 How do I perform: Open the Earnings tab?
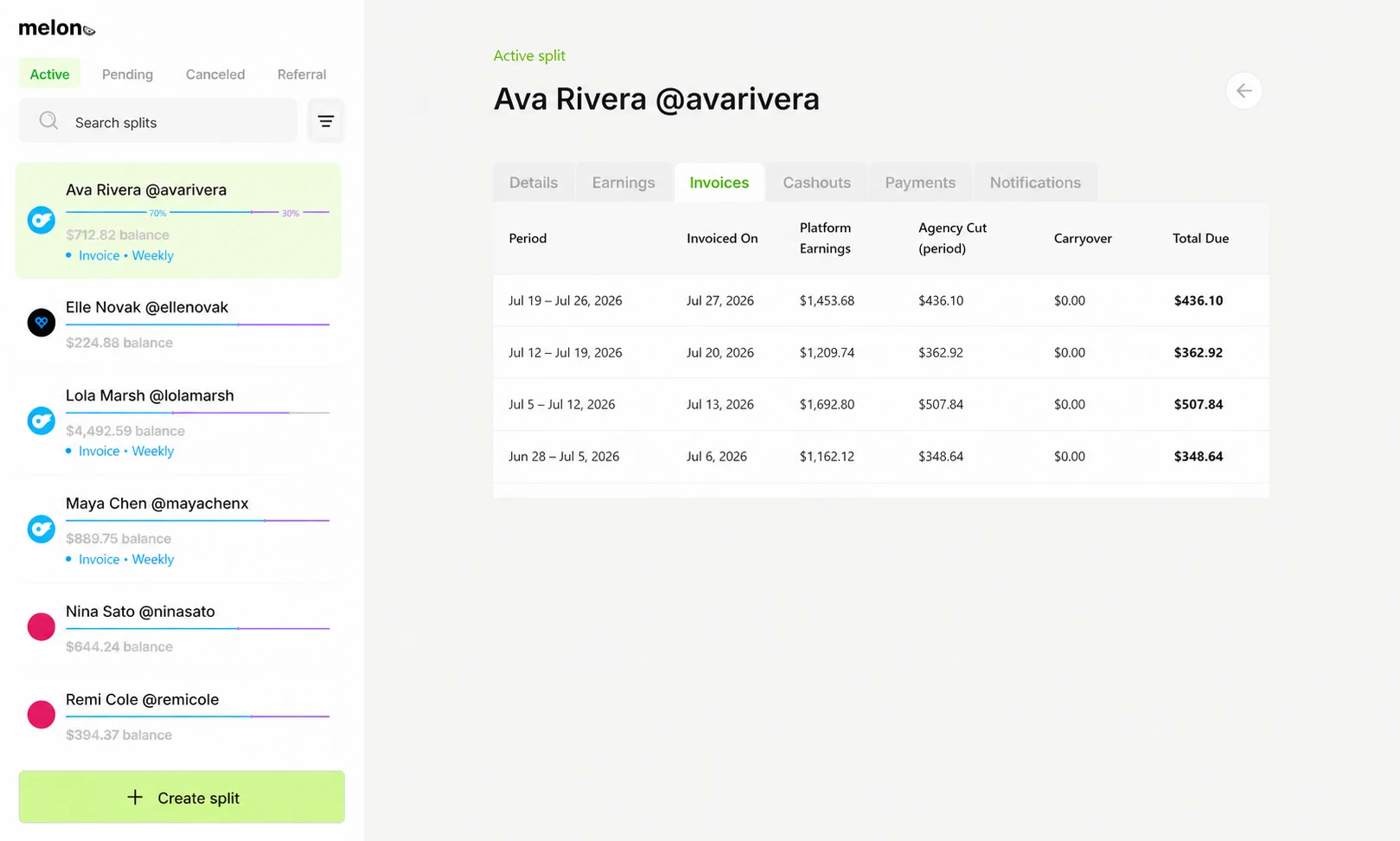pyautogui.click(x=623, y=183)
